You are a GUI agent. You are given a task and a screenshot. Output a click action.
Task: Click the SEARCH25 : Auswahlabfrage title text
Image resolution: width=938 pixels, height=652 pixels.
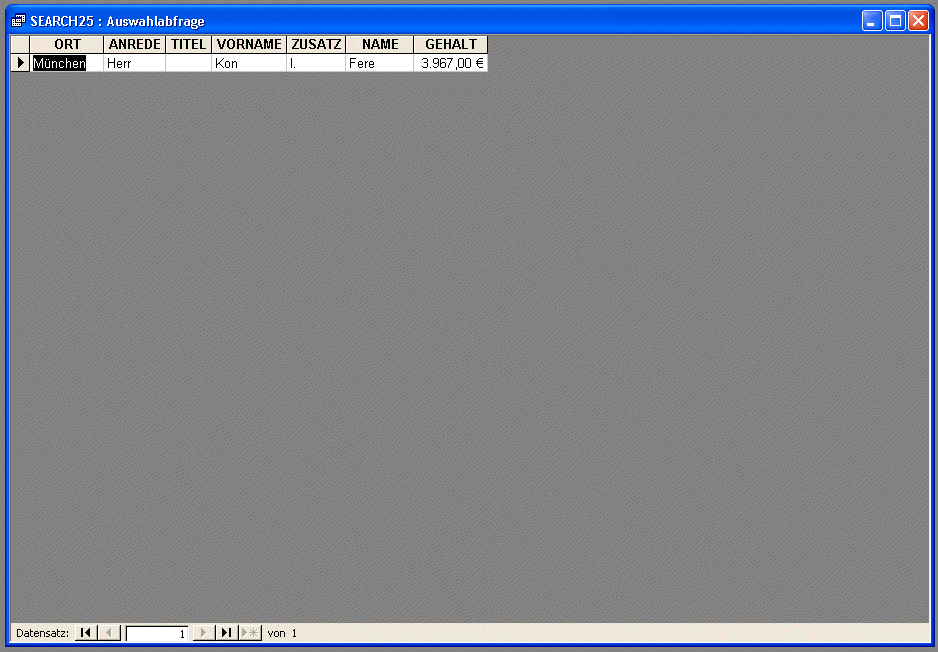tap(117, 22)
